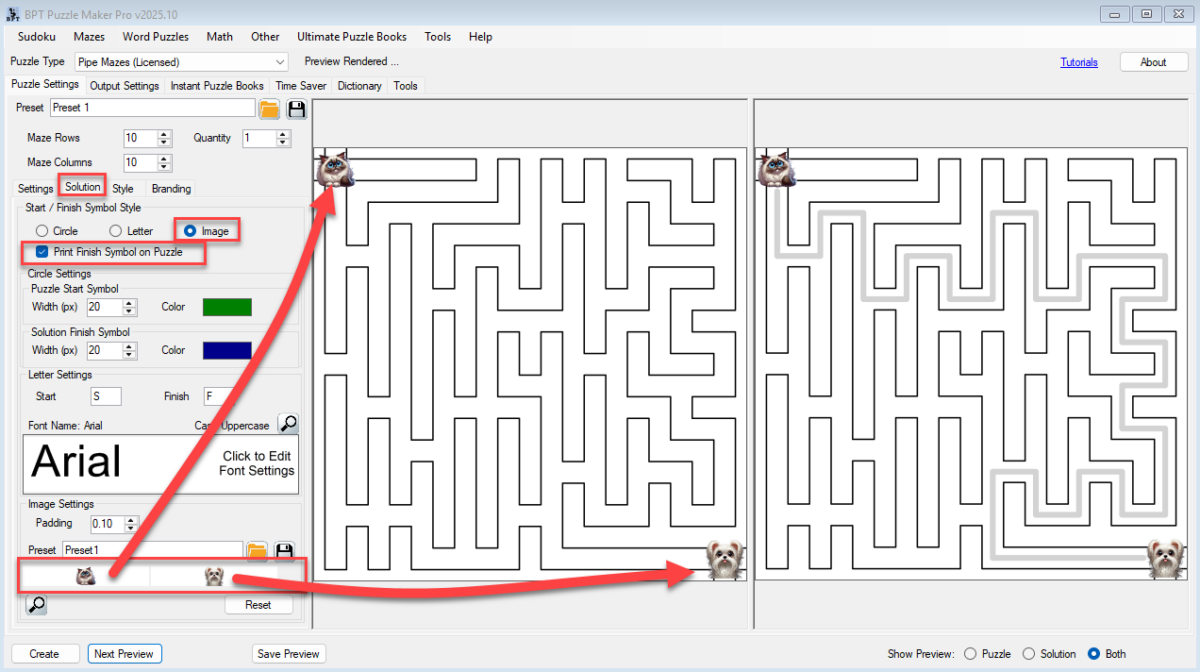Increase Maze Rows with the up arrow
The image size is (1200, 672).
pos(162,133)
